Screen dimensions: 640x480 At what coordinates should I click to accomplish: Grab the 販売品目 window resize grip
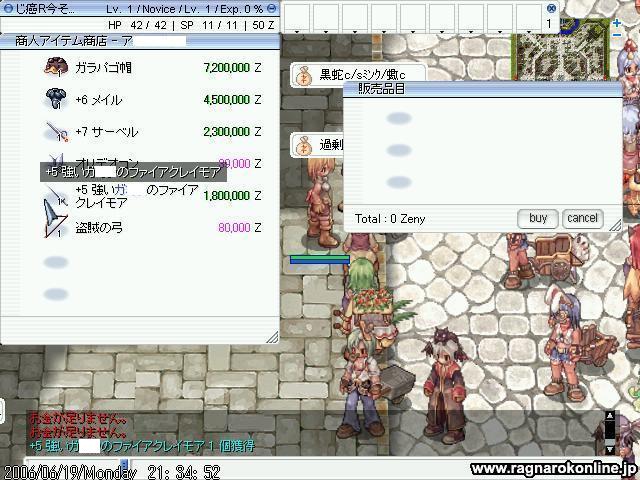pos(615,226)
